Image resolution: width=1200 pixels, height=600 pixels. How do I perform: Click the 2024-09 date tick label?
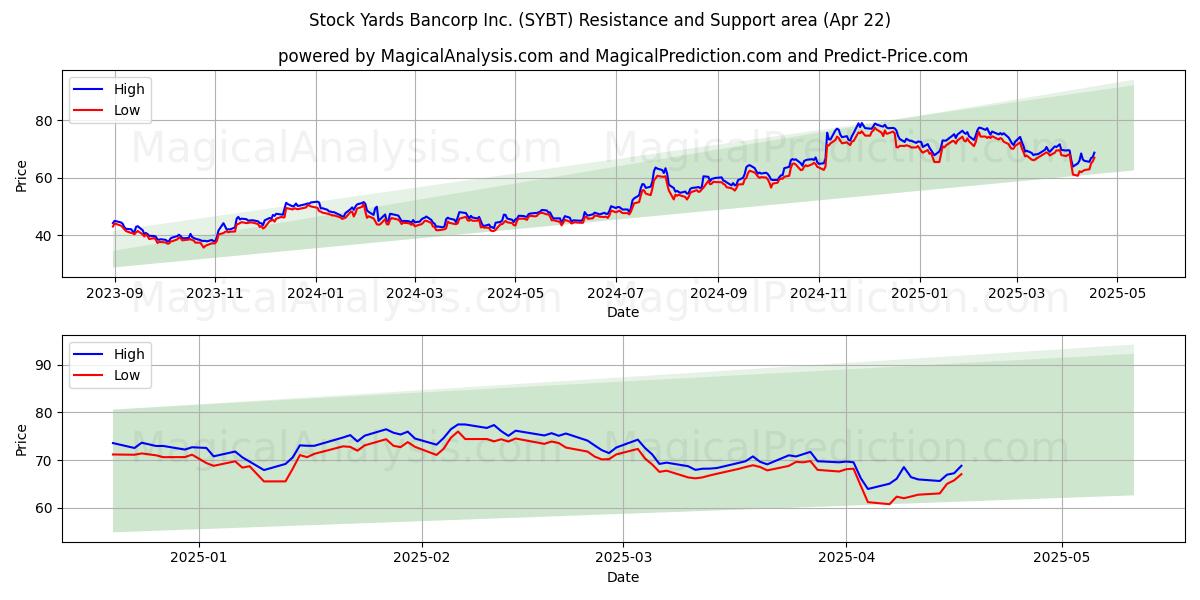(718, 293)
